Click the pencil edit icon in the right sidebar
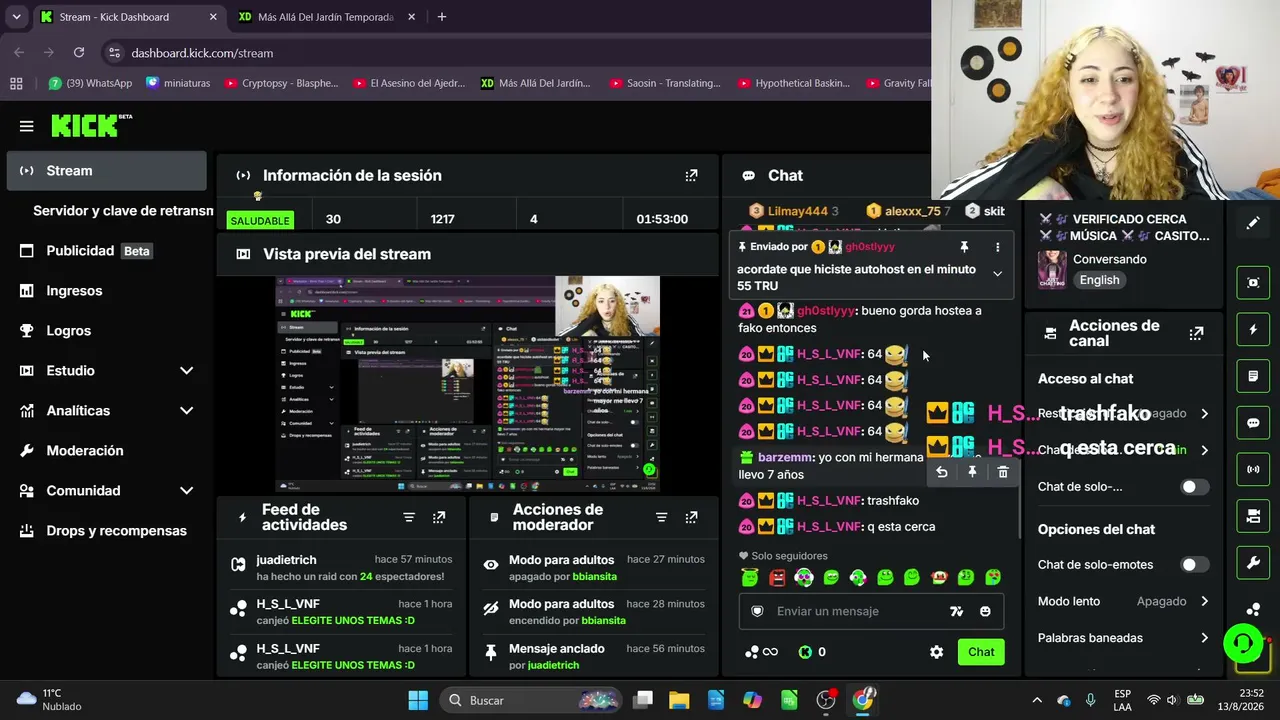The image size is (1280, 720). pos(1253,223)
